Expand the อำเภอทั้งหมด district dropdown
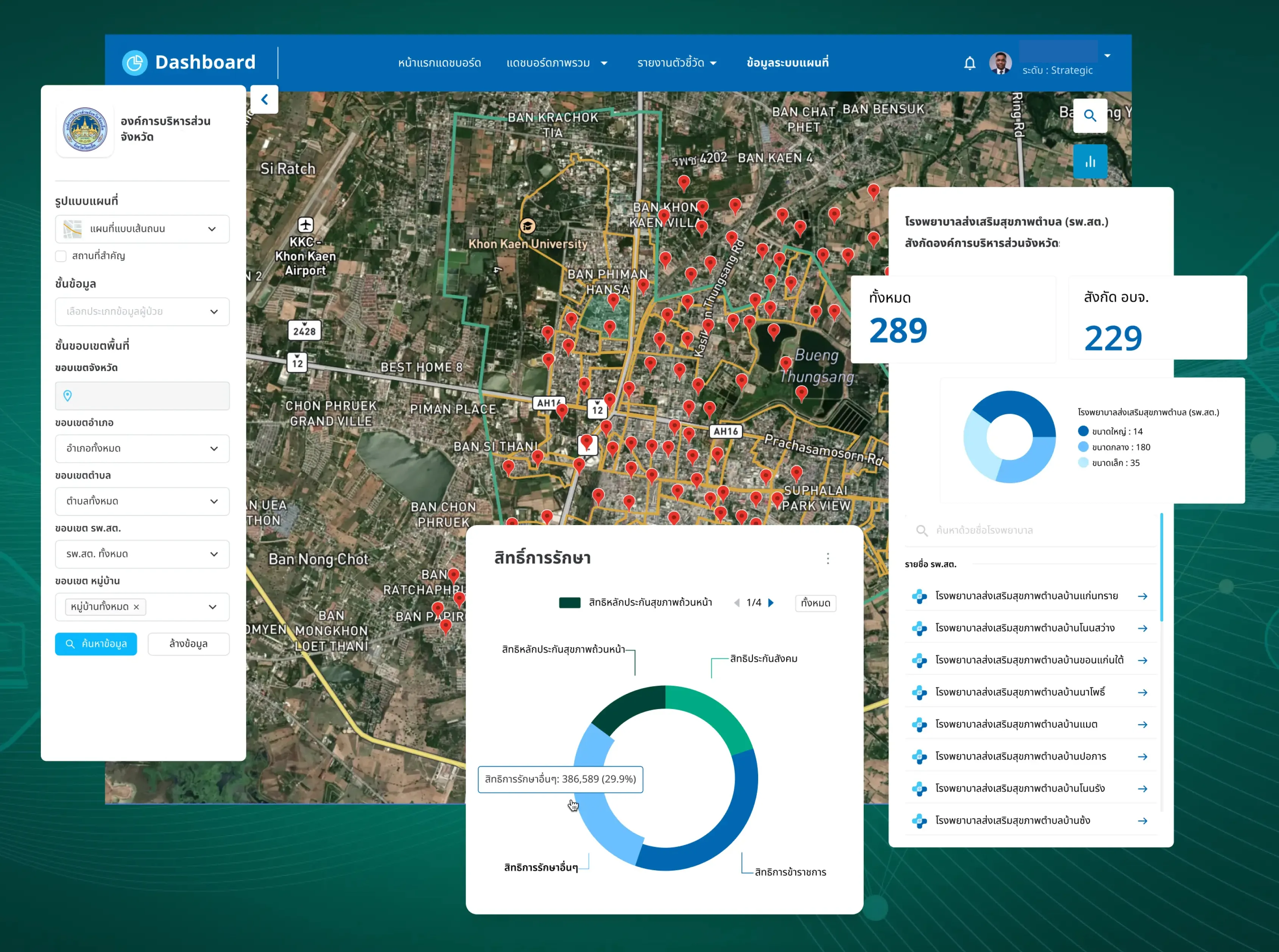Image resolution: width=1279 pixels, height=952 pixels. point(142,448)
